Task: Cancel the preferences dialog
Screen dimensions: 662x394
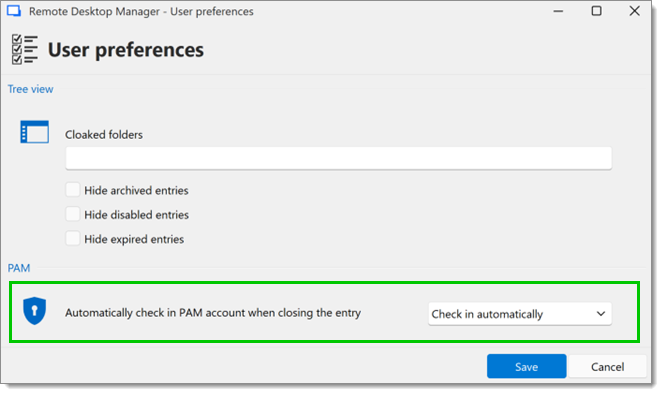Action: pos(607,366)
